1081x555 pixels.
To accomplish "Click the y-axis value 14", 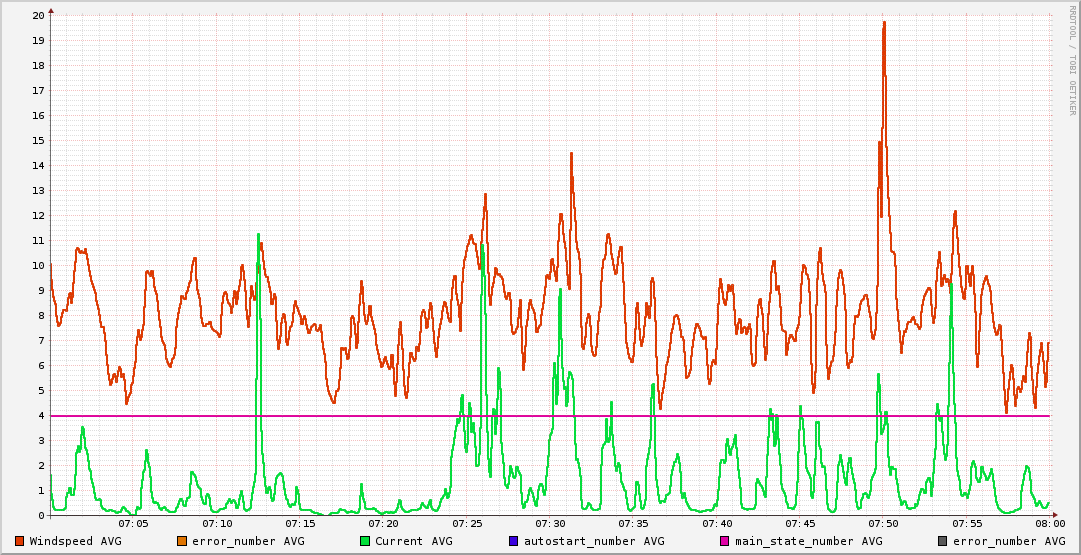I will tap(39, 165).
